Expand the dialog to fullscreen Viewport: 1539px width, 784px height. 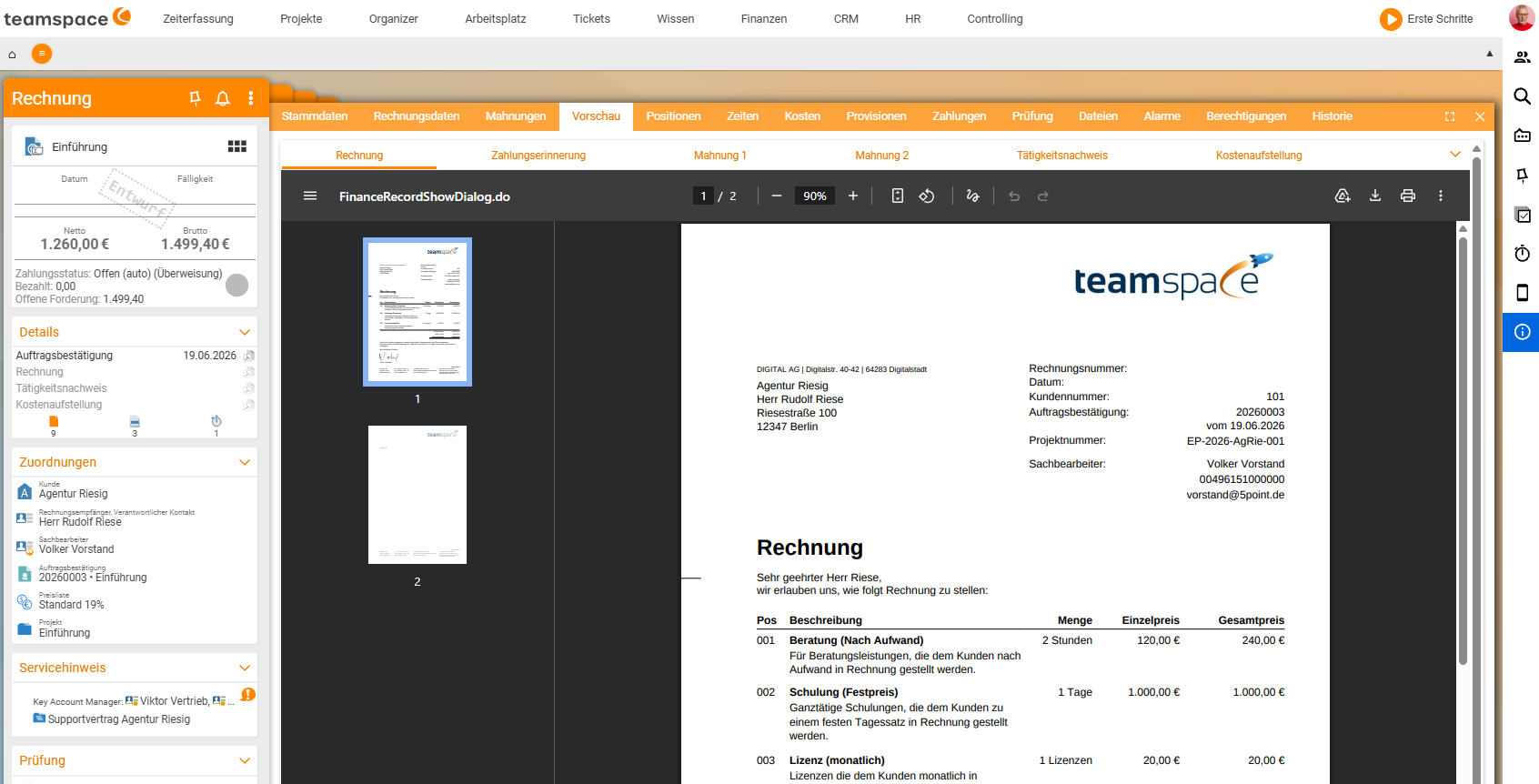click(1450, 116)
